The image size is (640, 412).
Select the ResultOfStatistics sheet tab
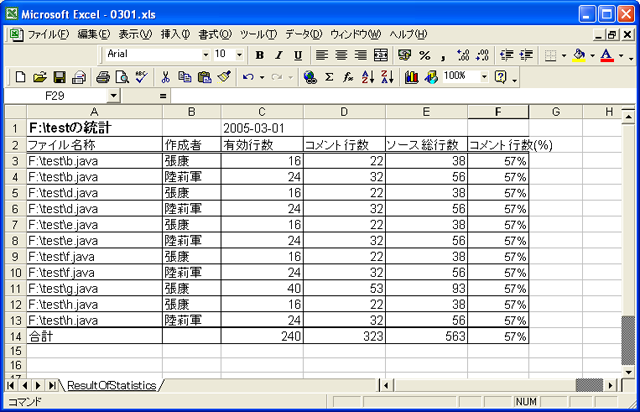(x=112, y=385)
